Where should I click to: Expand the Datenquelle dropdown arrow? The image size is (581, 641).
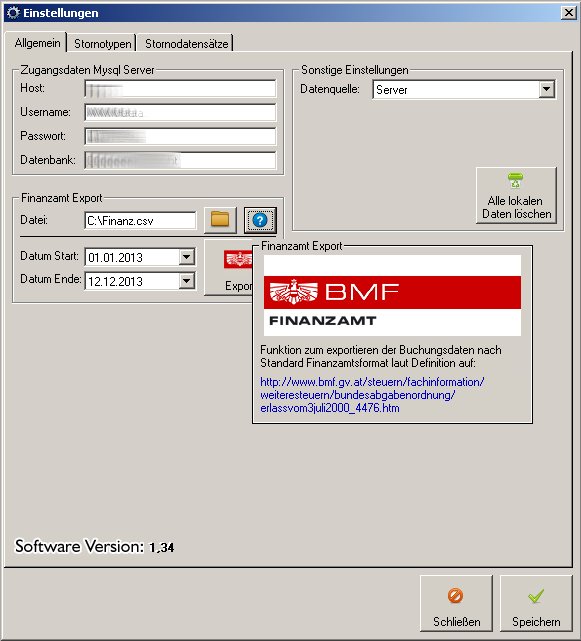tap(546, 89)
